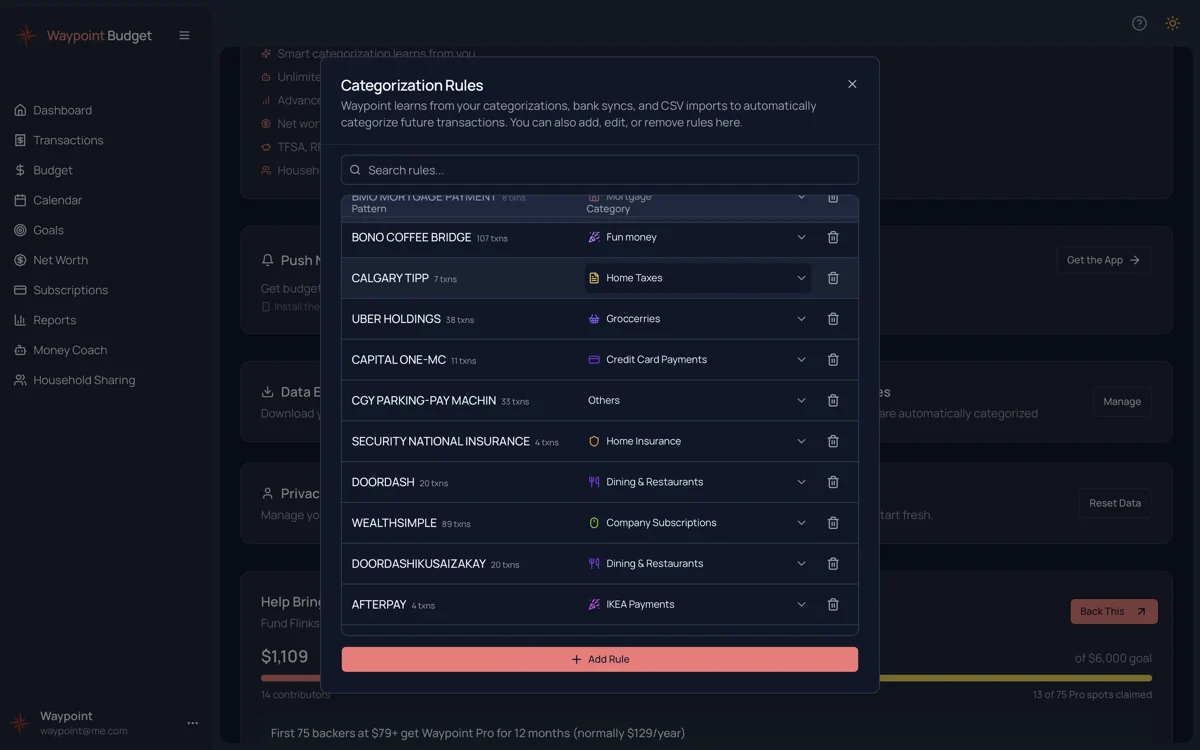Delete the CGY PARKING-PAY MACHIN rule

[833, 400]
